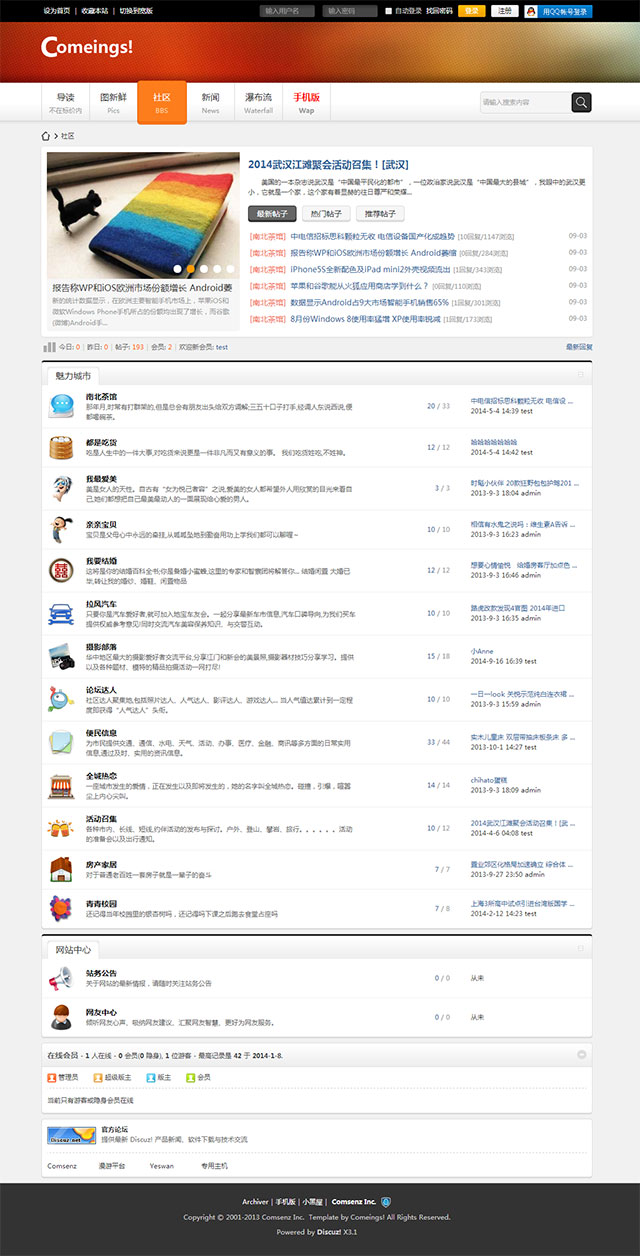
Task: Switch to the 热门帖子 tab
Action: click(x=326, y=213)
